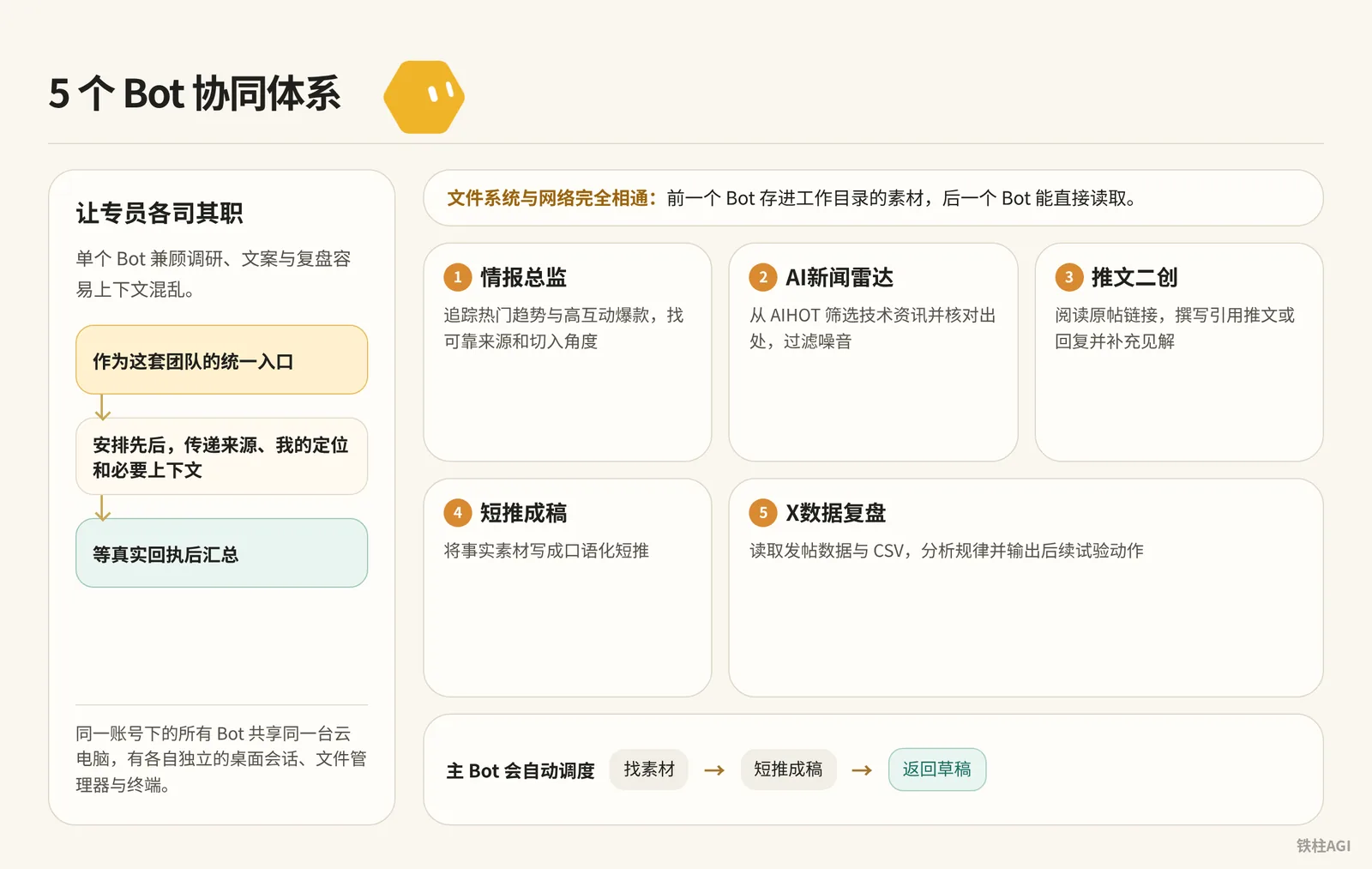Screen dimensions: 1372x869
Task: Click the page heading 5 个 Bot 协同体系
Action: point(195,94)
